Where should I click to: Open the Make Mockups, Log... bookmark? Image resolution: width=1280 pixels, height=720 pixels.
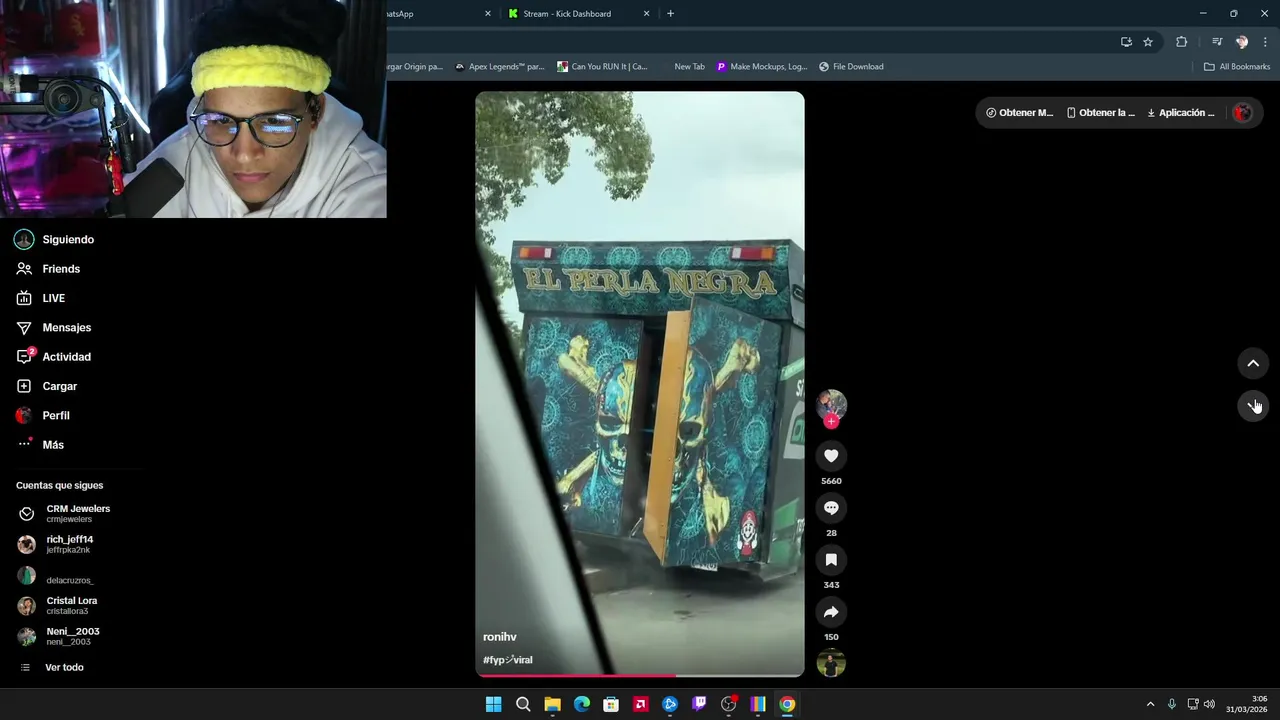tap(761, 67)
